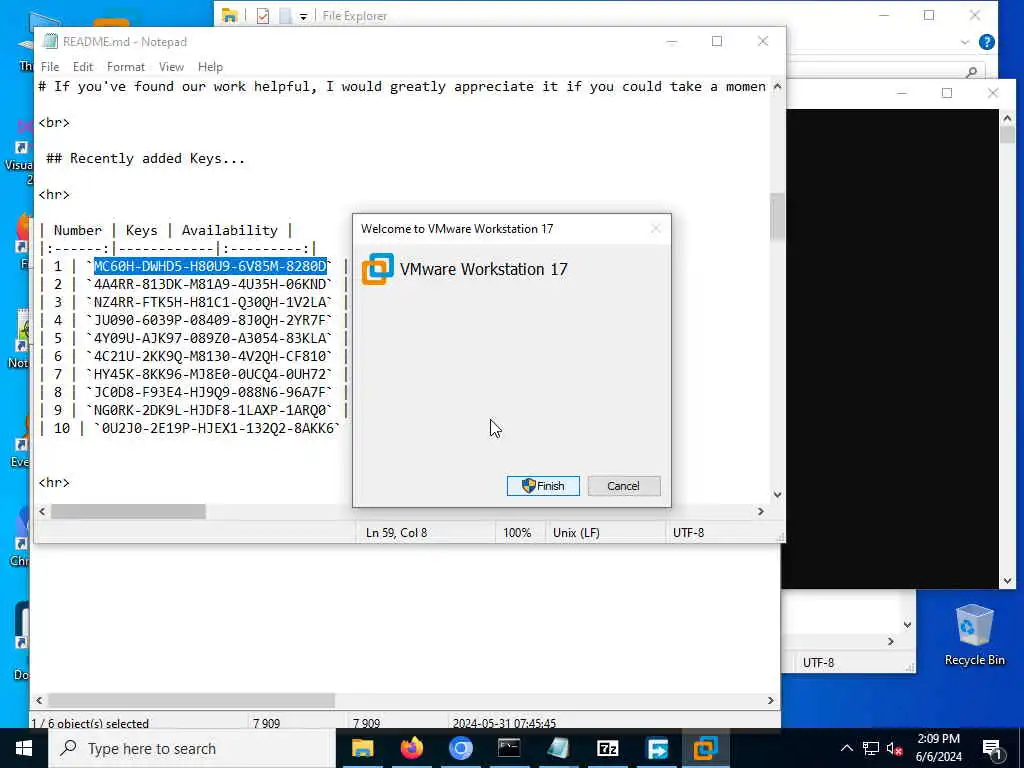Open the Recycle Bin desktop icon

pyautogui.click(x=974, y=635)
